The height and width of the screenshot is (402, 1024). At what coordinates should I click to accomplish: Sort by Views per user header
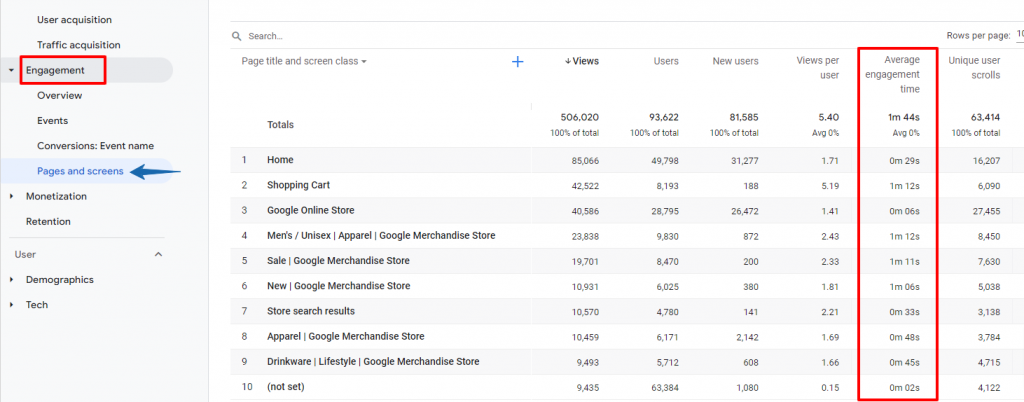tap(818, 68)
